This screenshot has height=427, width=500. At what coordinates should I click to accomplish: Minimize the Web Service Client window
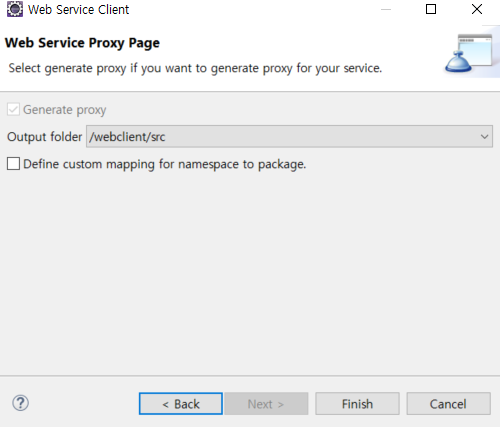click(386, 9)
